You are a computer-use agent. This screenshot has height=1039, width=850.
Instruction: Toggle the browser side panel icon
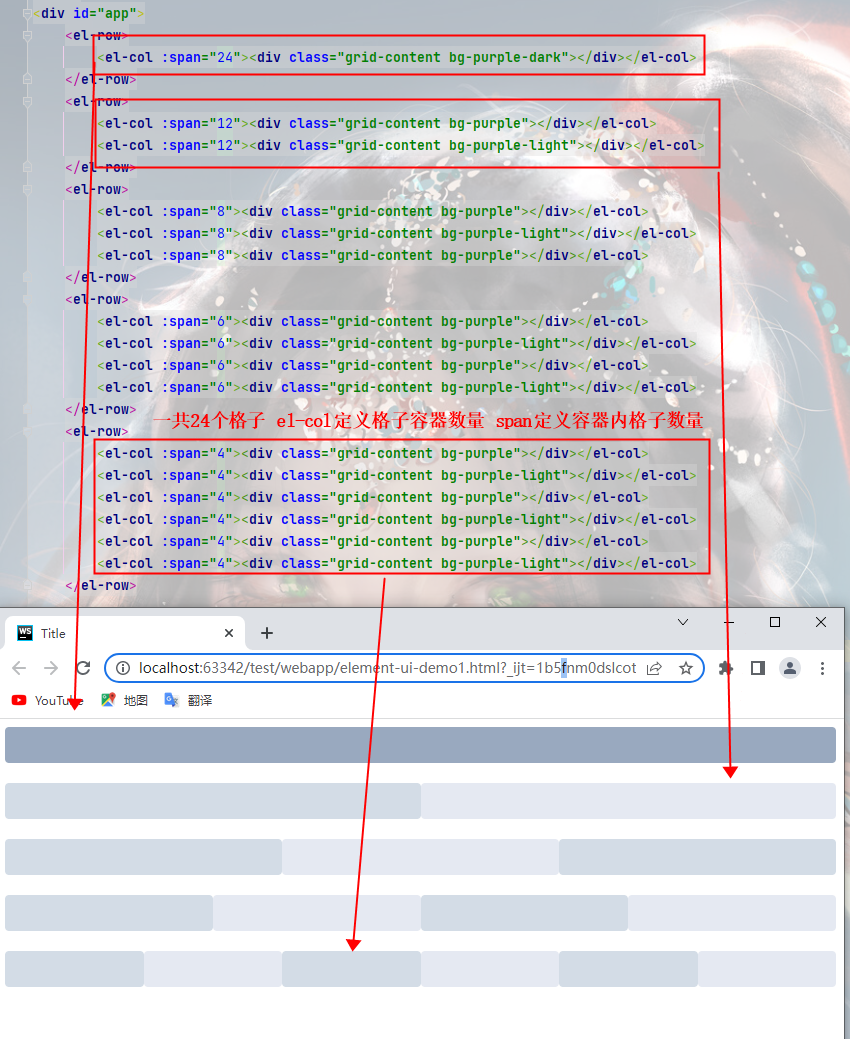coord(758,668)
